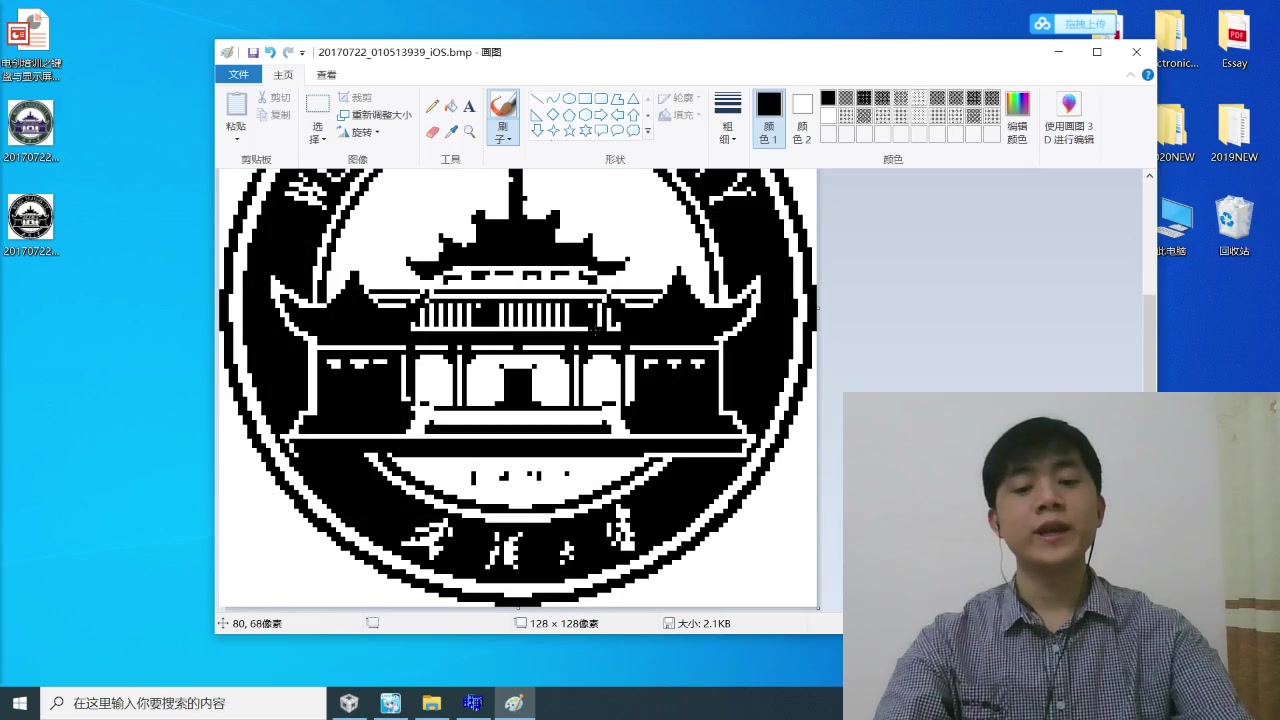This screenshot has width=1280, height=720.
Task: Open the Windows Start button
Action: coord(20,703)
